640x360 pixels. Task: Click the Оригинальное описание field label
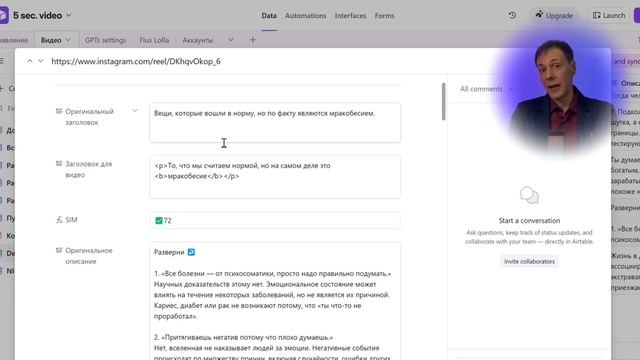click(89, 256)
